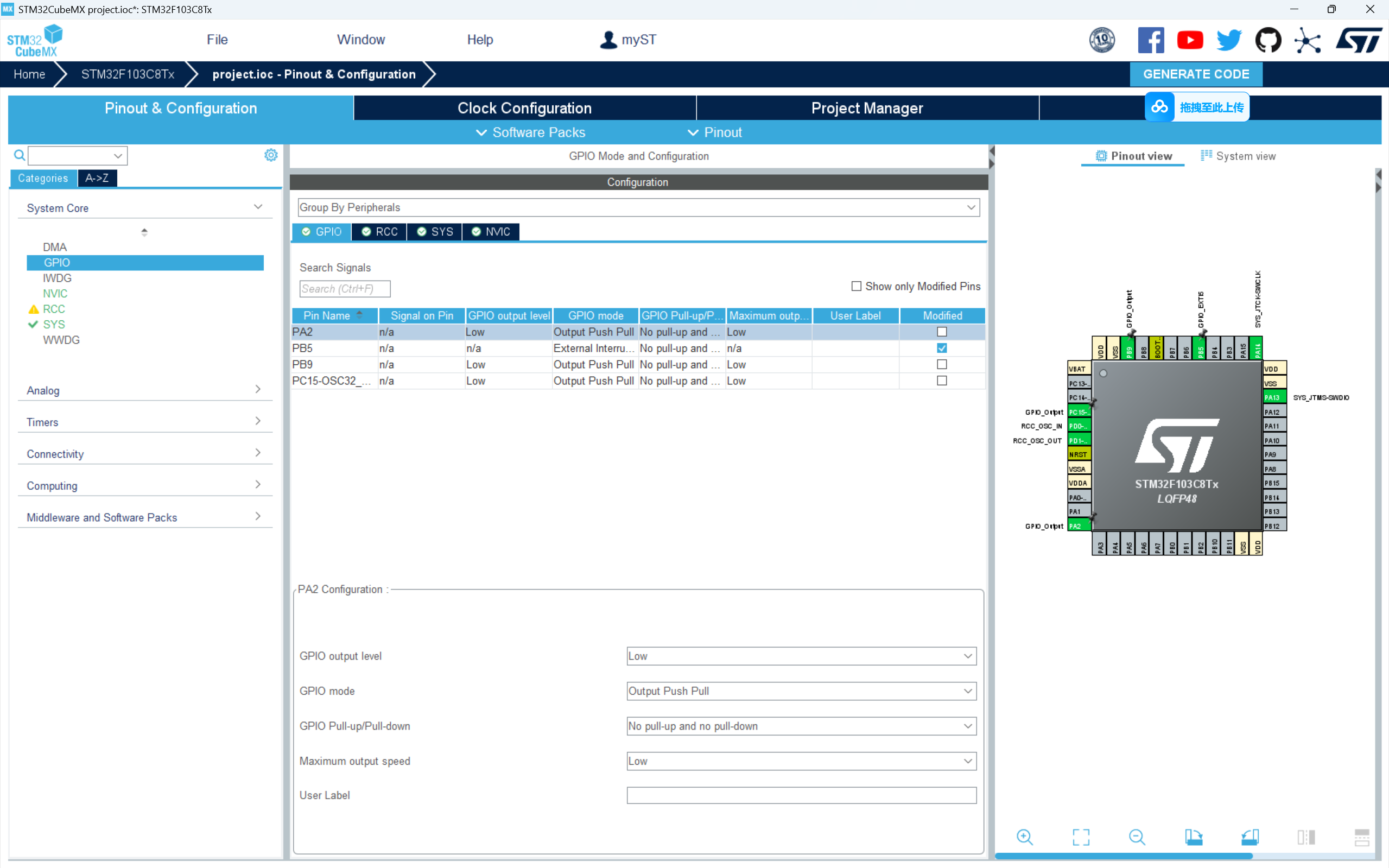Click the STM32F103C8Tx breadcrumb
The width and height of the screenshot is (1389, 868).
128,74
